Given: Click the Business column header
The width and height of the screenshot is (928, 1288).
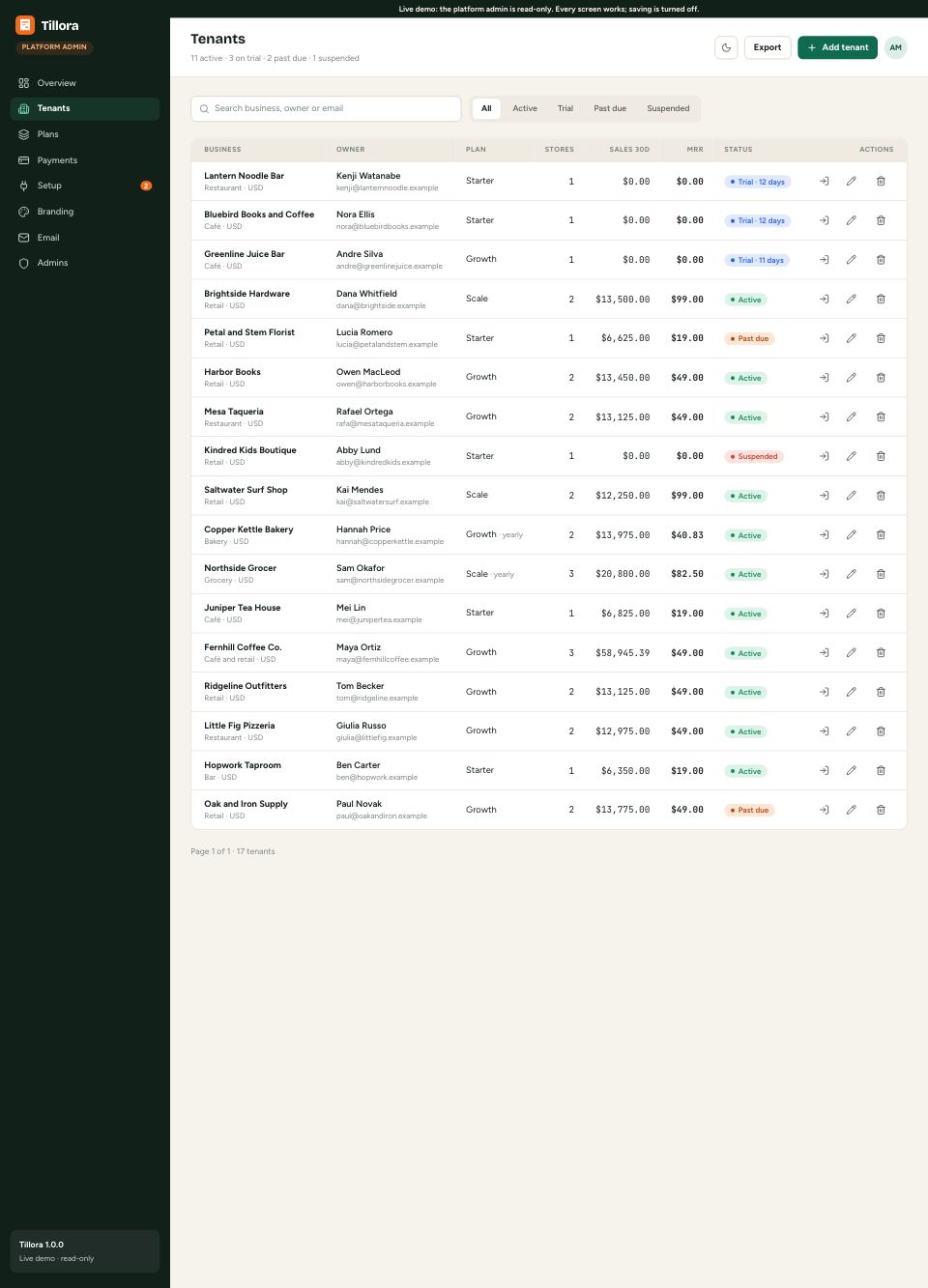Looking at the screenshot, I should pyautogui.click(x=222, y=150).
